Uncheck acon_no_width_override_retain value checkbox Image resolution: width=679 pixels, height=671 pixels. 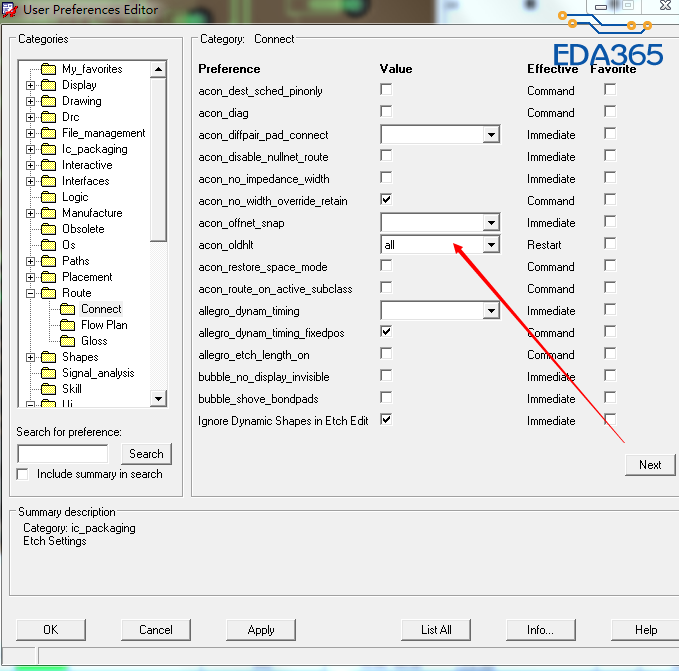[x=386, y=200]
